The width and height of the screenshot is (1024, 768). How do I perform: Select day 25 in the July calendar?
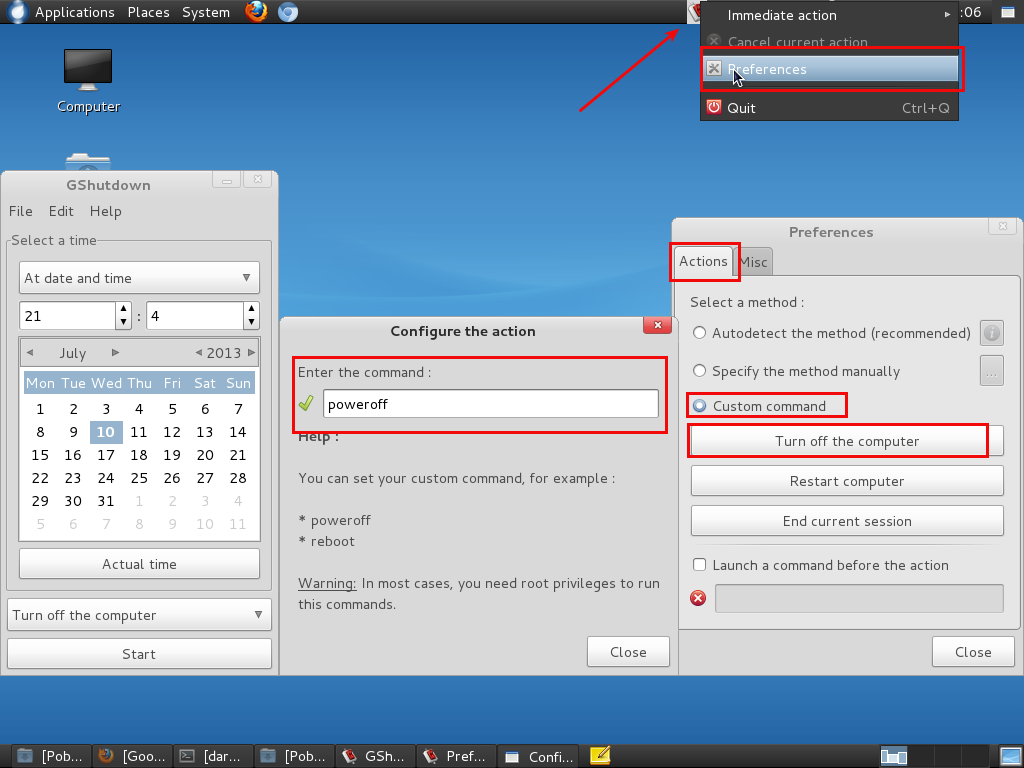point(138,477)
